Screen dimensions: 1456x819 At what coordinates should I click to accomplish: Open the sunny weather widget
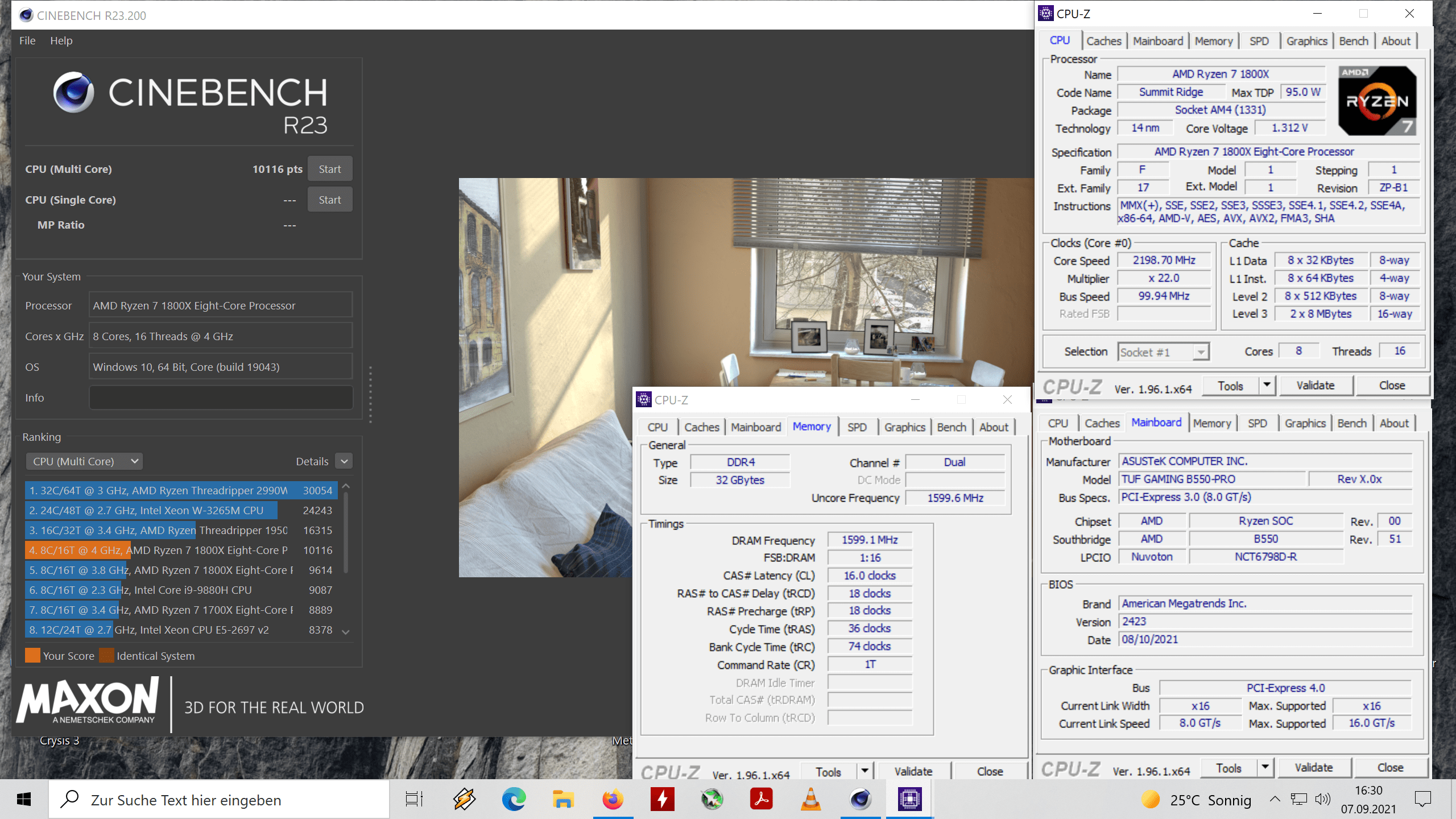click(1196, 800)
